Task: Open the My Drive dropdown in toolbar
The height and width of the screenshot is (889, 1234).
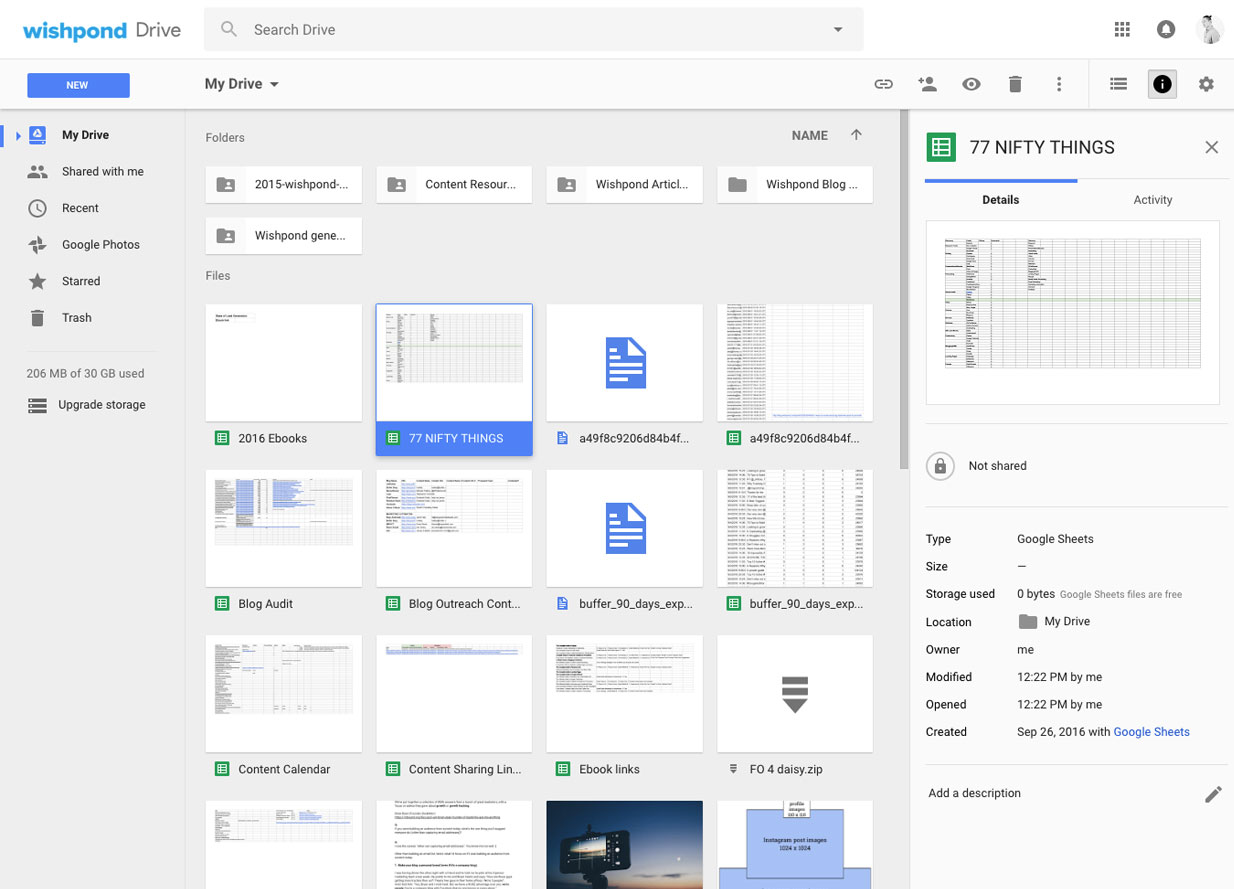Action: point(242,84)
